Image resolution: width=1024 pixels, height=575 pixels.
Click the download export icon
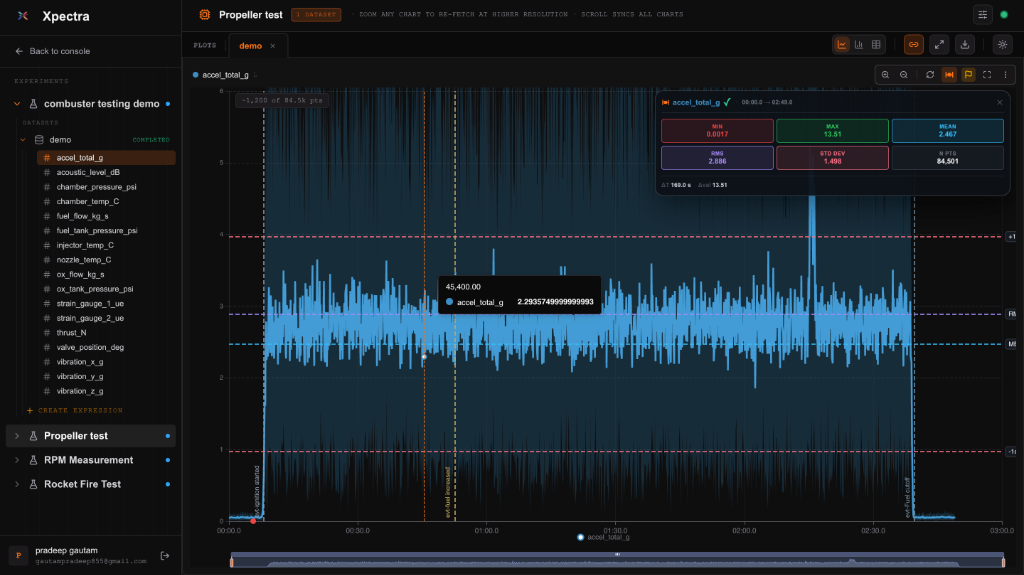click(x=965, y=44)
